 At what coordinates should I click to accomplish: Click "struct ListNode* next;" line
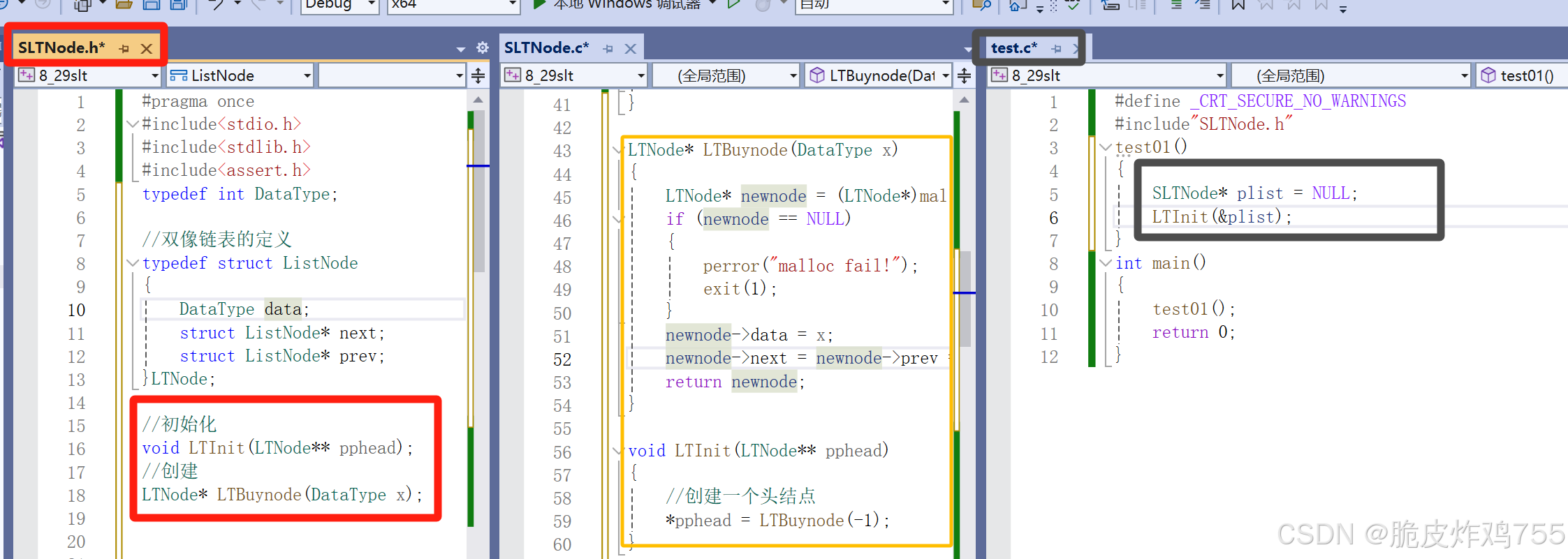point(282,333)
